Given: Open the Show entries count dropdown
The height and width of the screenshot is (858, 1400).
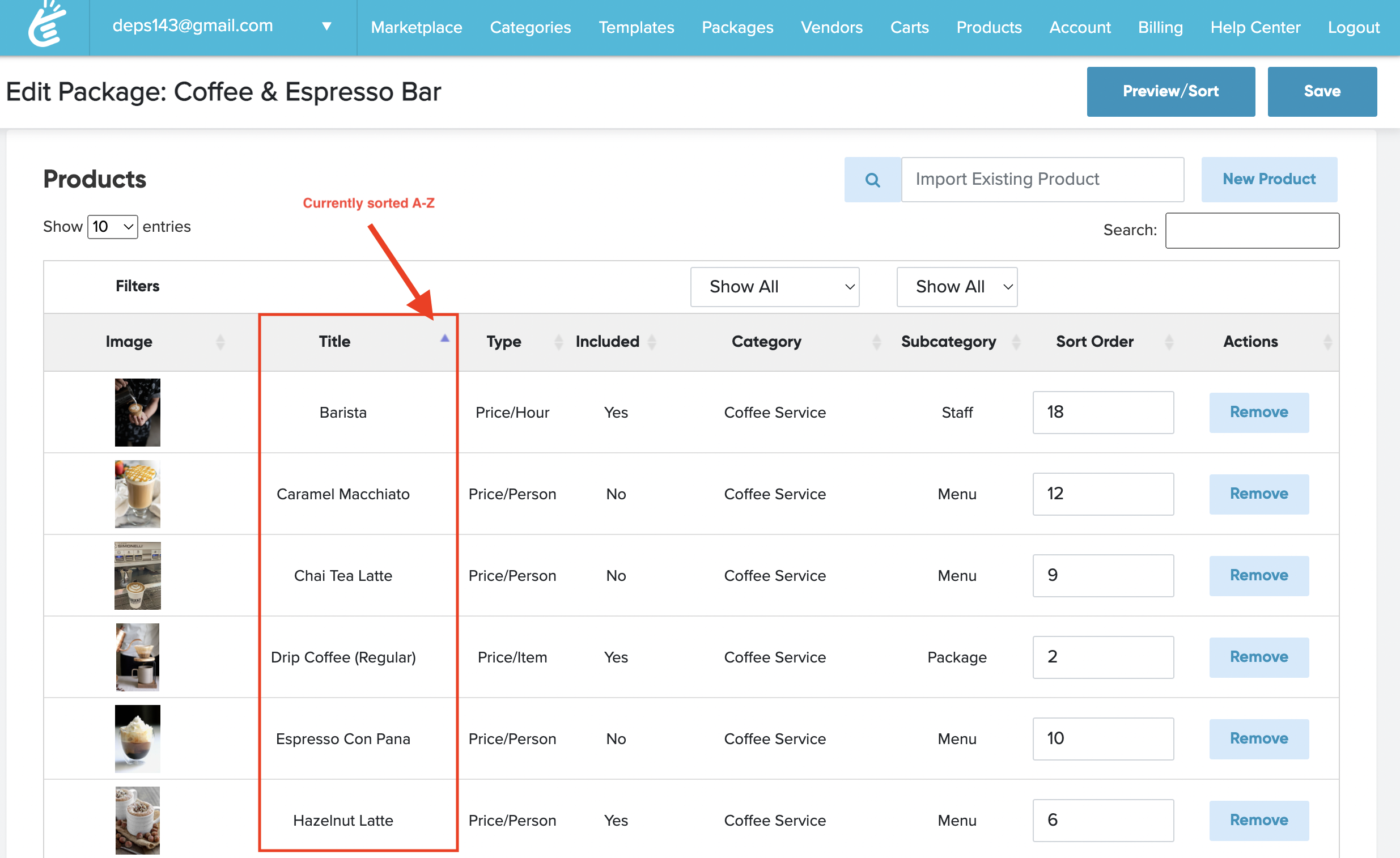Looking at the screenshot, I should point(112,227).
